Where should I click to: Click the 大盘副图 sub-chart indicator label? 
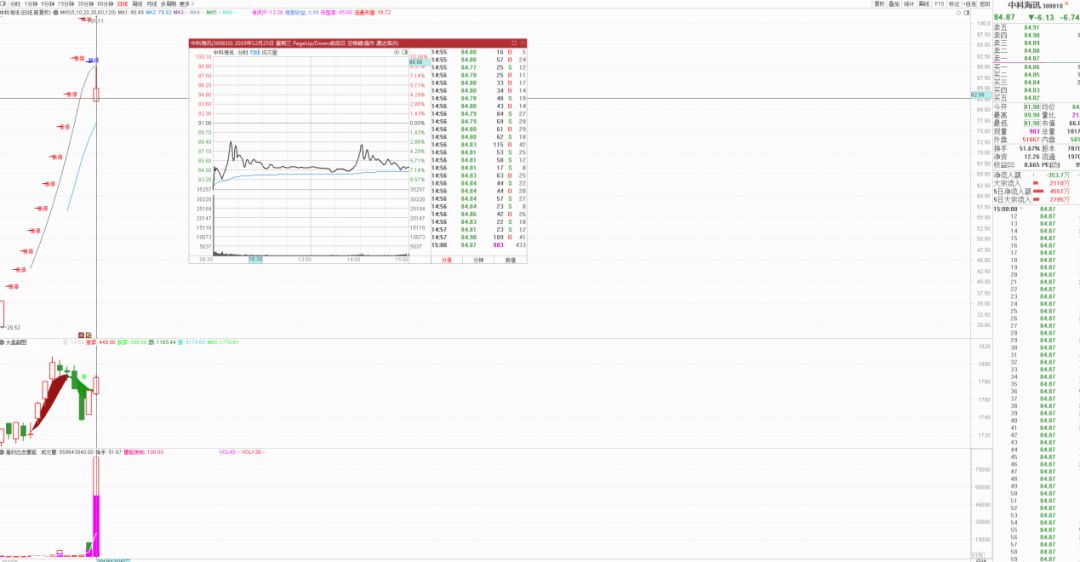tap(16, 342)
